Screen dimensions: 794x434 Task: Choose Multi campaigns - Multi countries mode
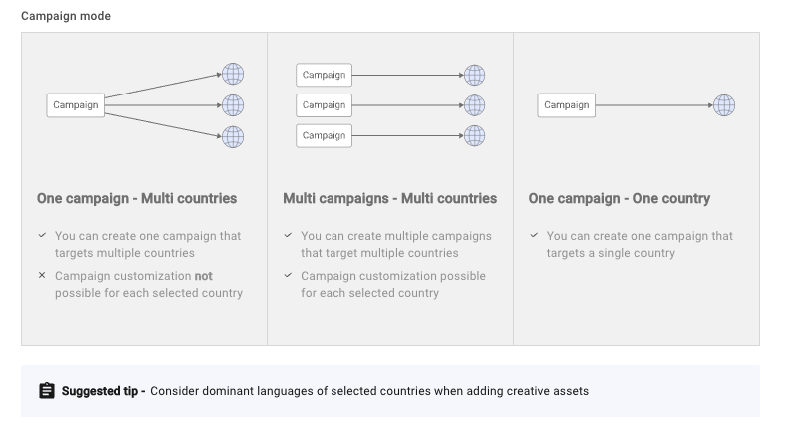pos(390,198)
